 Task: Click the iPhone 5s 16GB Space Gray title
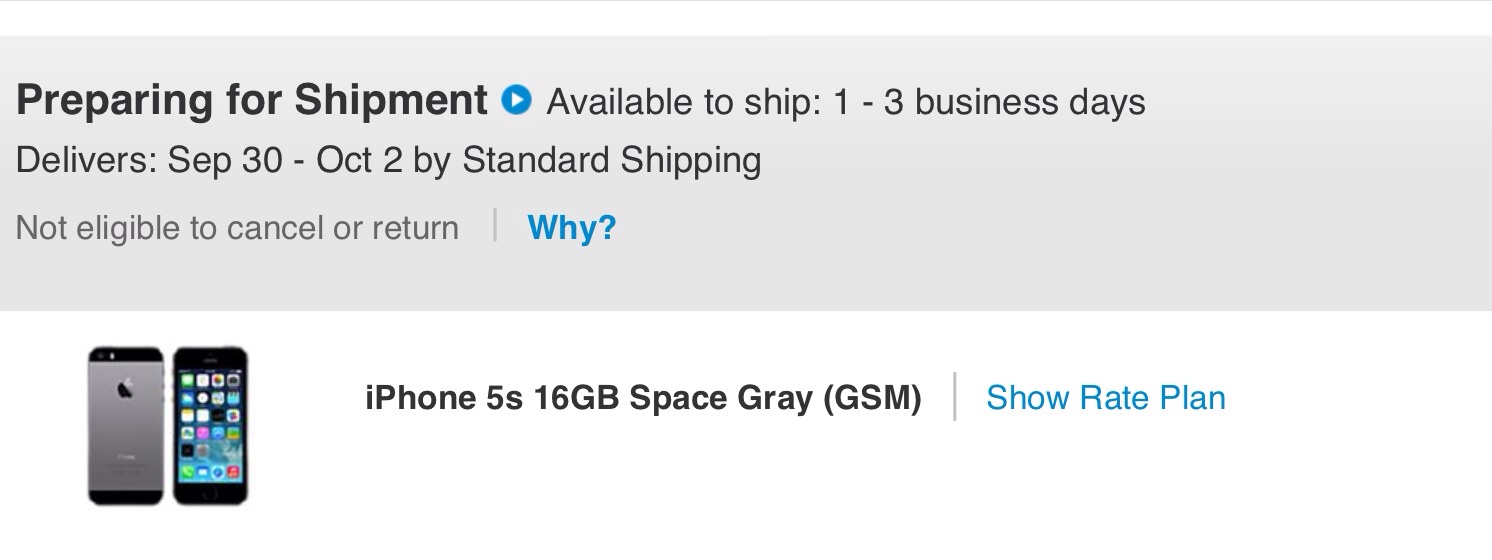coord(642,398)
